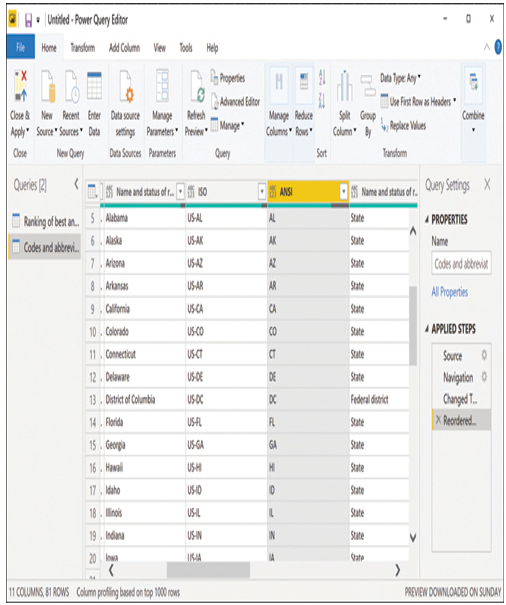
Task: Switch to the Add Column tab
Action: (x=124, y=48)
